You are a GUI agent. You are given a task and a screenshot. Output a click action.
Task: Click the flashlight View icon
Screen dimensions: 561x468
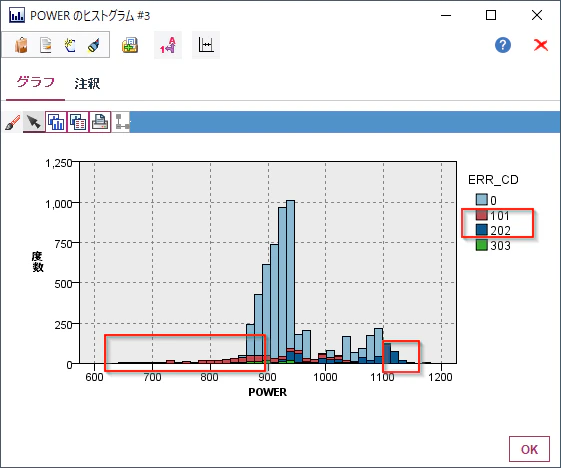[x=94, y=46]
